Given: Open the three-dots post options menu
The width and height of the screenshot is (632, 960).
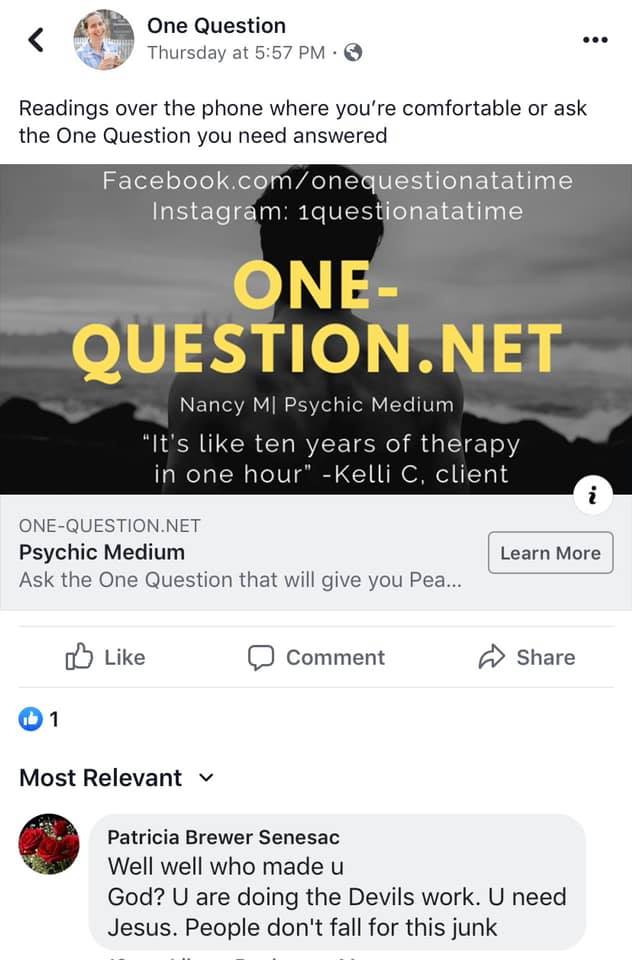Looking at the screenshot, I should 595,40.
